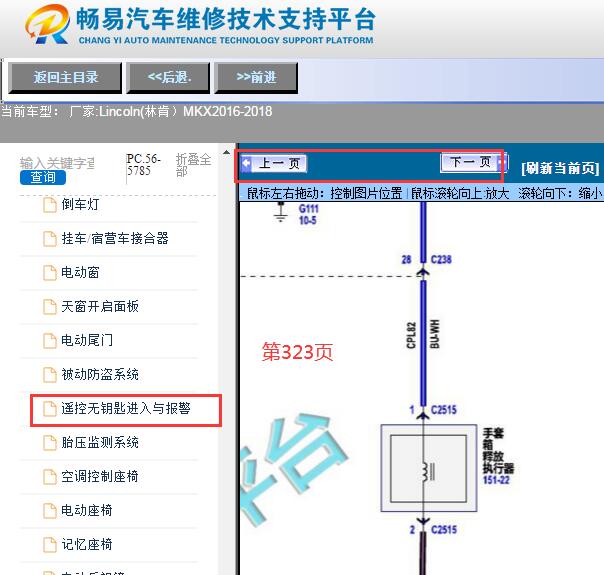Click wire label CPL82
This screenshot has width=604, height=575.
click(411, 335)
